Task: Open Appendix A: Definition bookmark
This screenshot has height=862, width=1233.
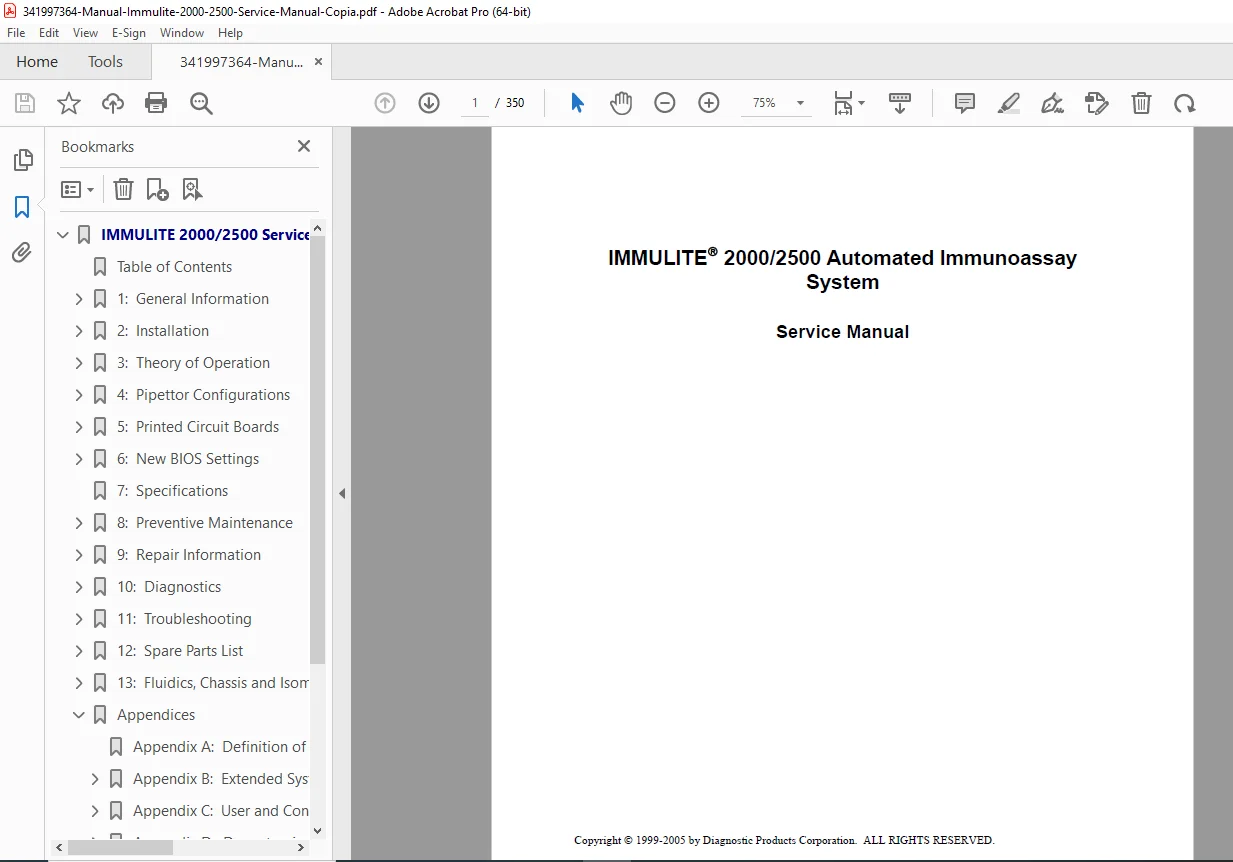Action: tap(220, 747)
